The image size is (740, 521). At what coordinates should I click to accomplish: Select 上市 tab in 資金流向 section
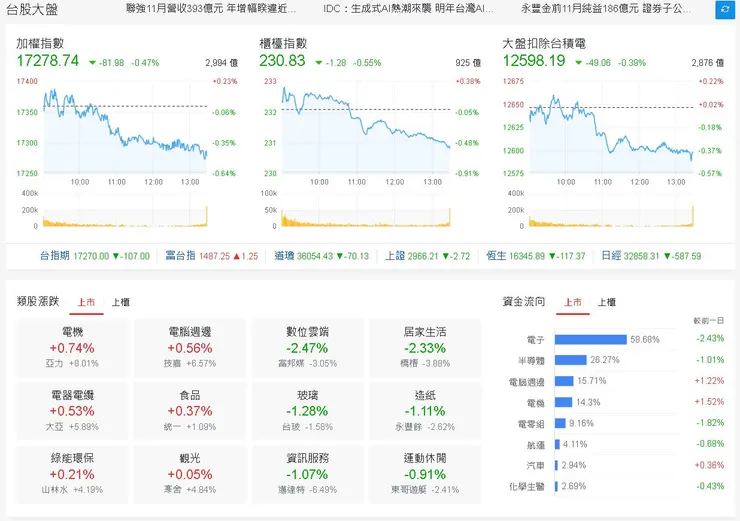pyautogui.click(x=573, y=302)
